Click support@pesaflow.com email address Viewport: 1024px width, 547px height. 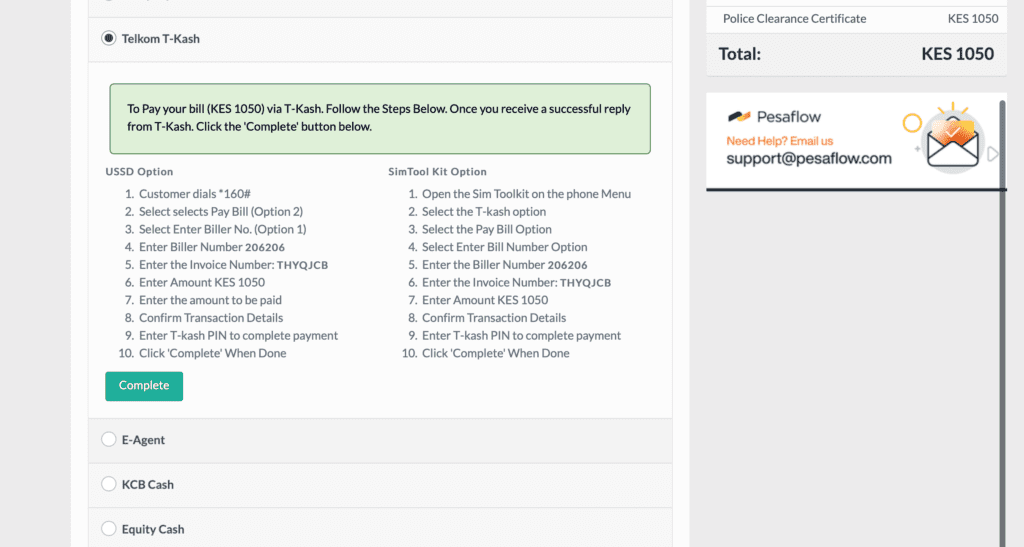click(x=808, y=159)
